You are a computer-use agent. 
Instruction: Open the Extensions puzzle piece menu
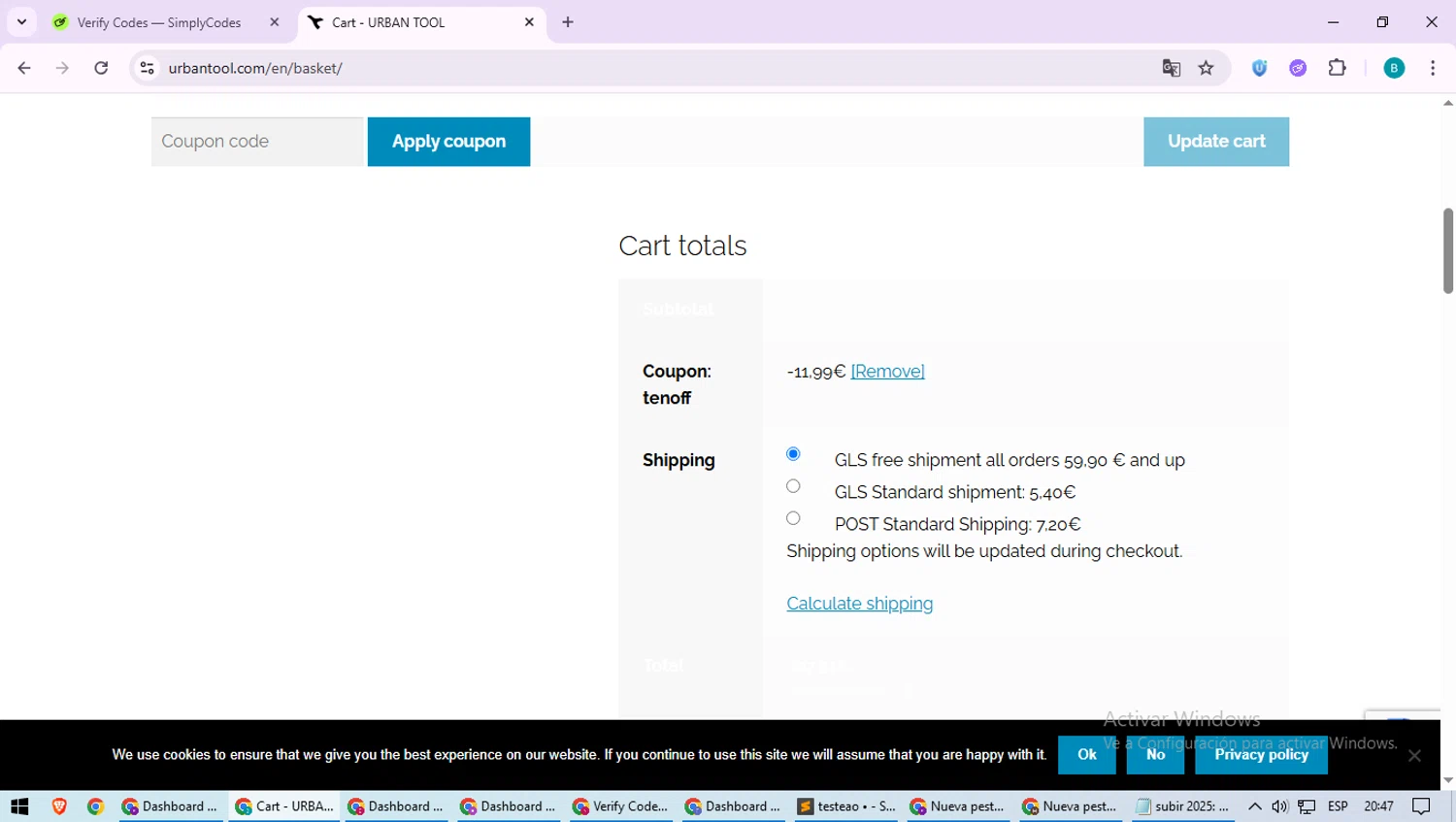[x=1338, y=68]
